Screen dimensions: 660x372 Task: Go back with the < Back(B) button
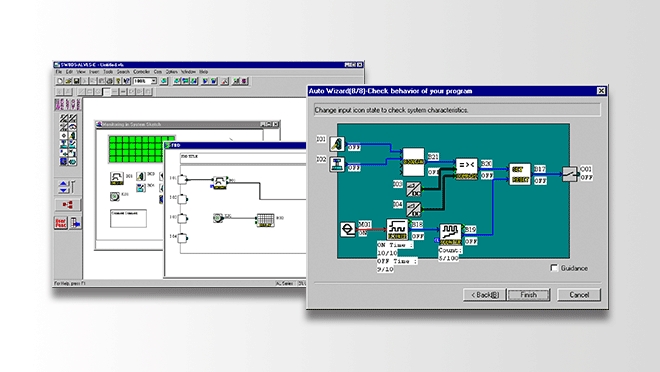point(484,295)
